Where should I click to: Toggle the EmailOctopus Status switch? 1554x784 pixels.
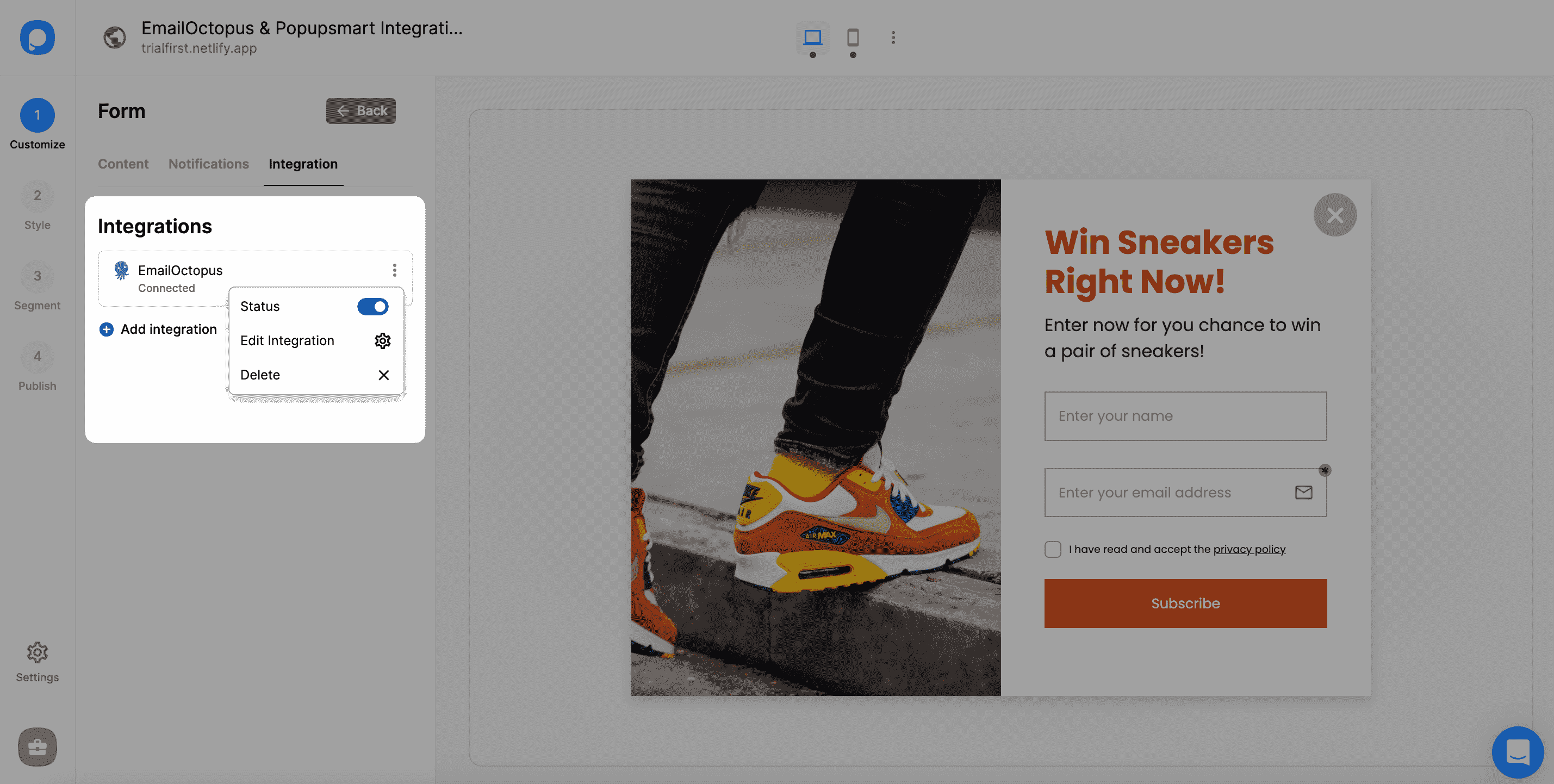(x=372, y=306)
